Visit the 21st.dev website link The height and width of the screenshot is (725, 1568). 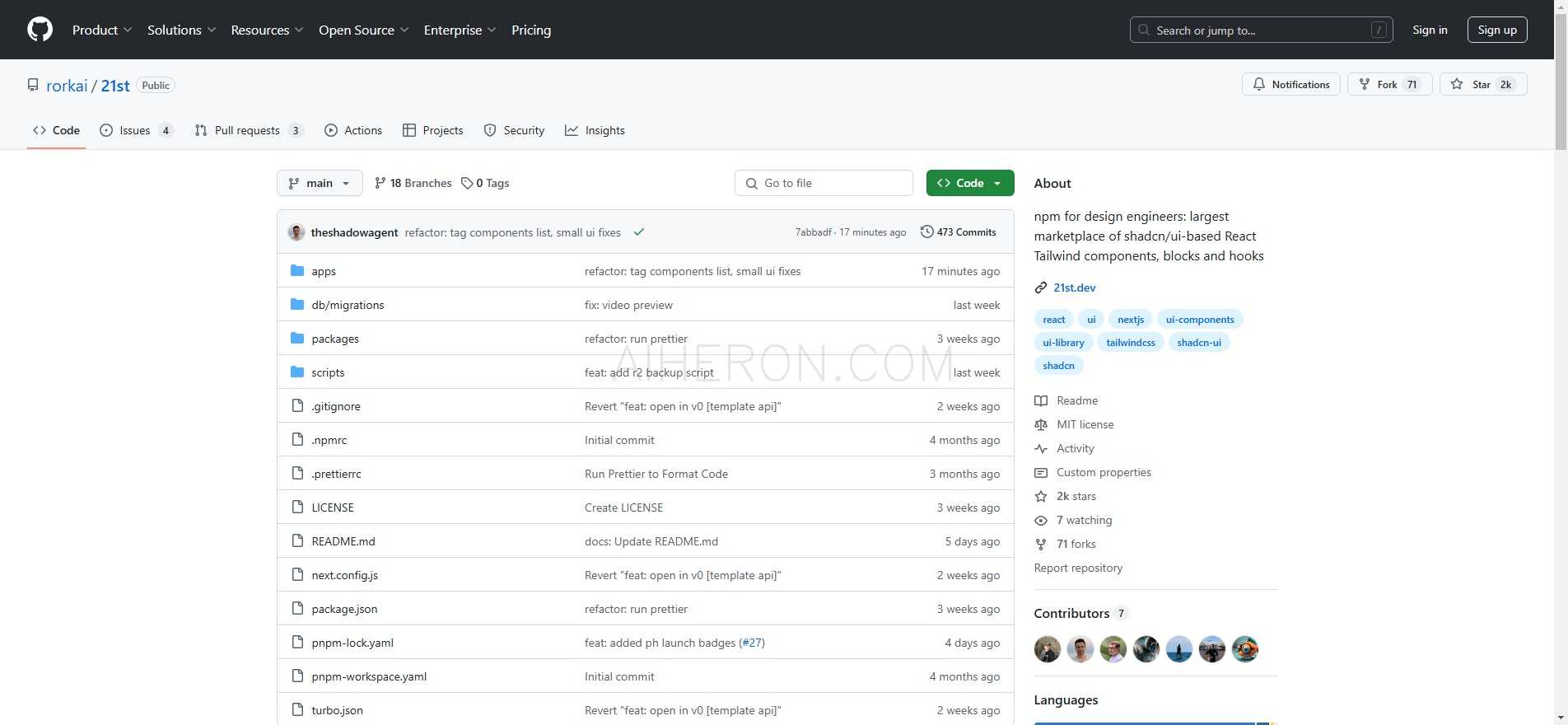(x=1074, y=288)
